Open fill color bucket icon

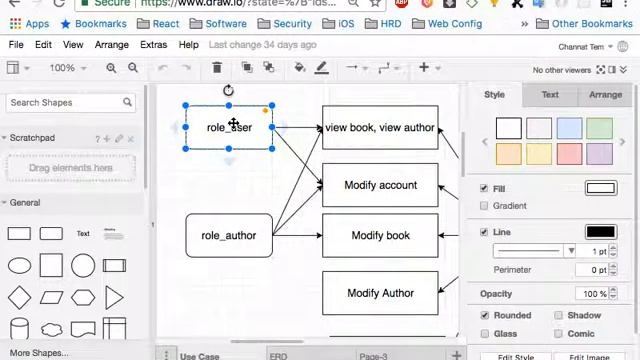[300, 67]
